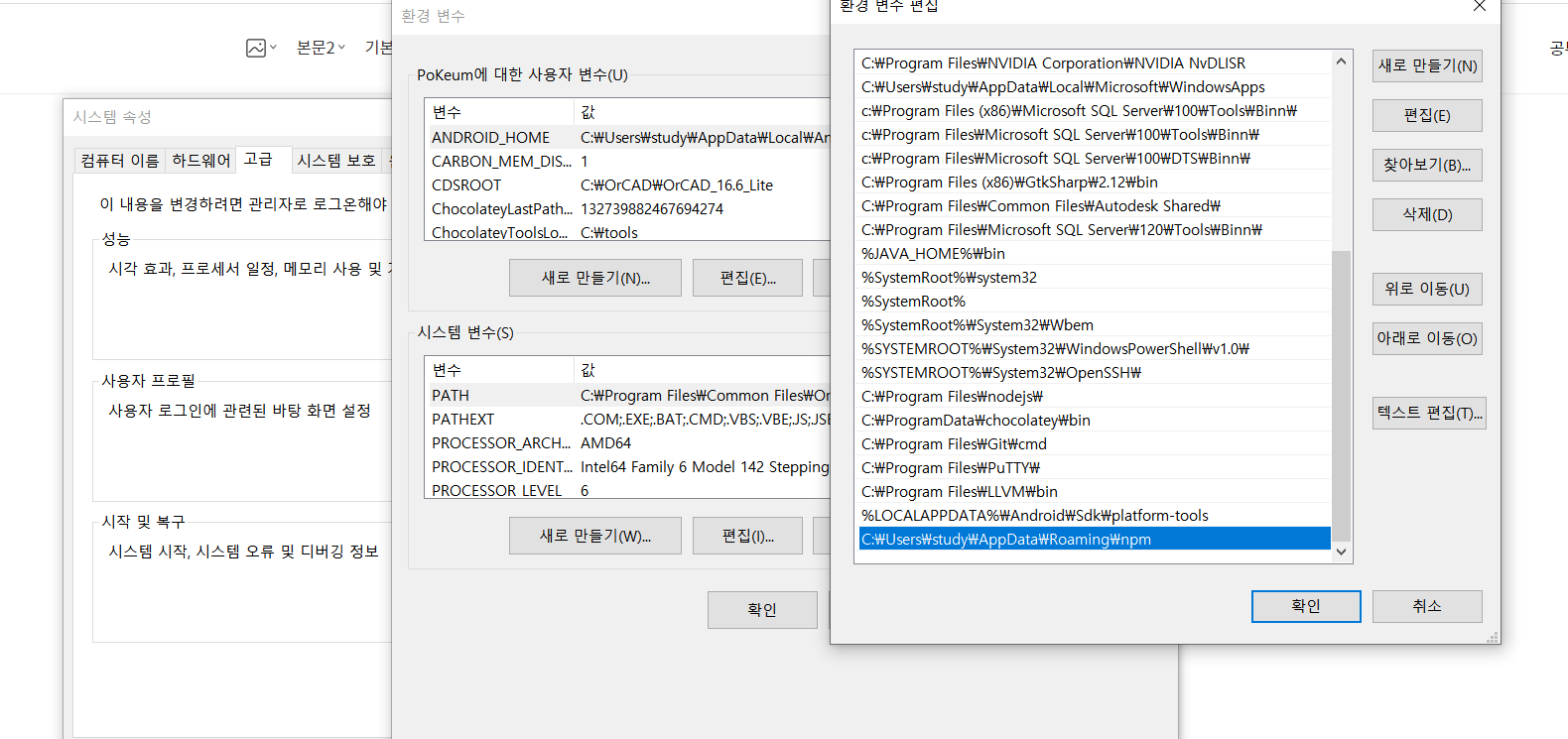
Task: Select the PuTTY path entry
Action: pos(1094,467)
